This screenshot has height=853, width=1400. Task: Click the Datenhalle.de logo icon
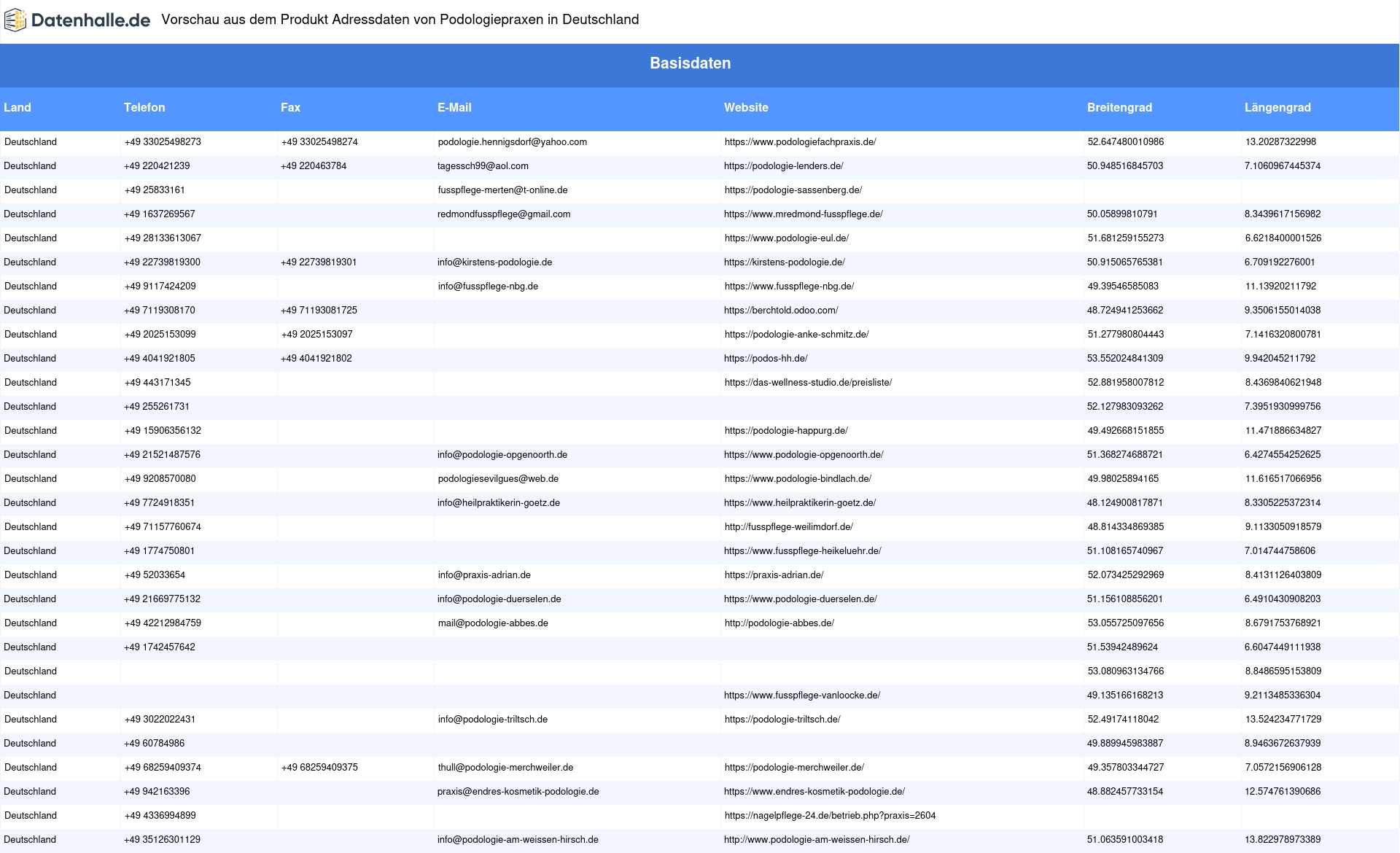[15, 20]
